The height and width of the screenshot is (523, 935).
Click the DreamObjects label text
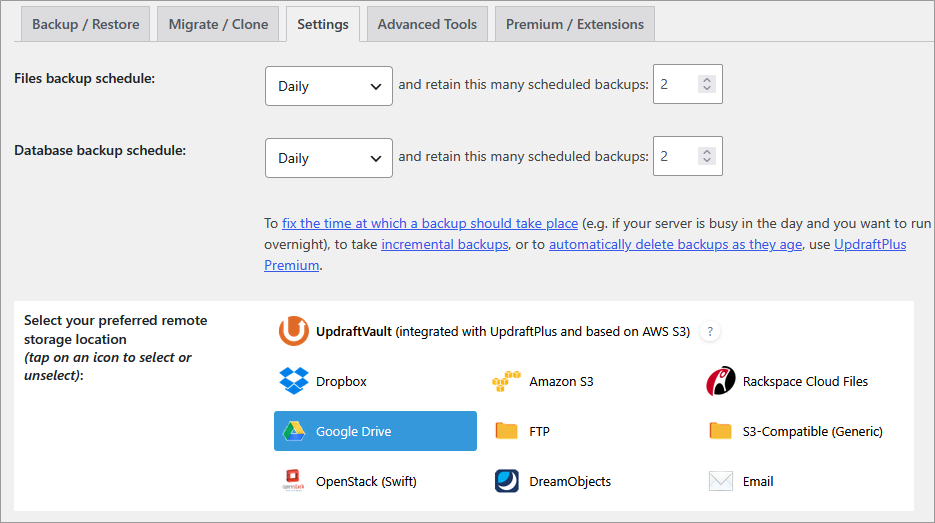570,481
